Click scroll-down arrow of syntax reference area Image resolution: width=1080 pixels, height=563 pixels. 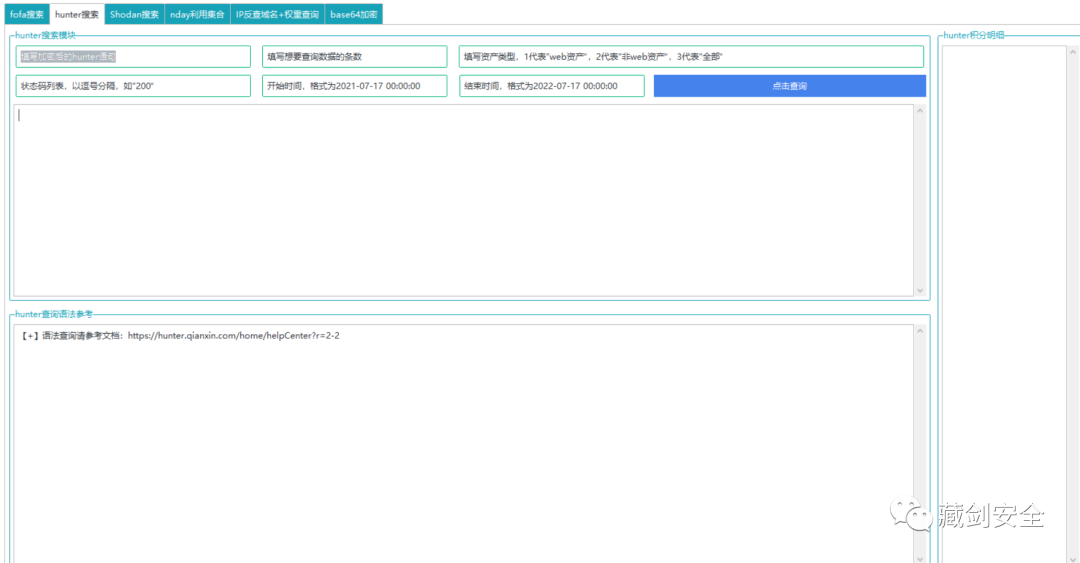(x=920, y=558)
